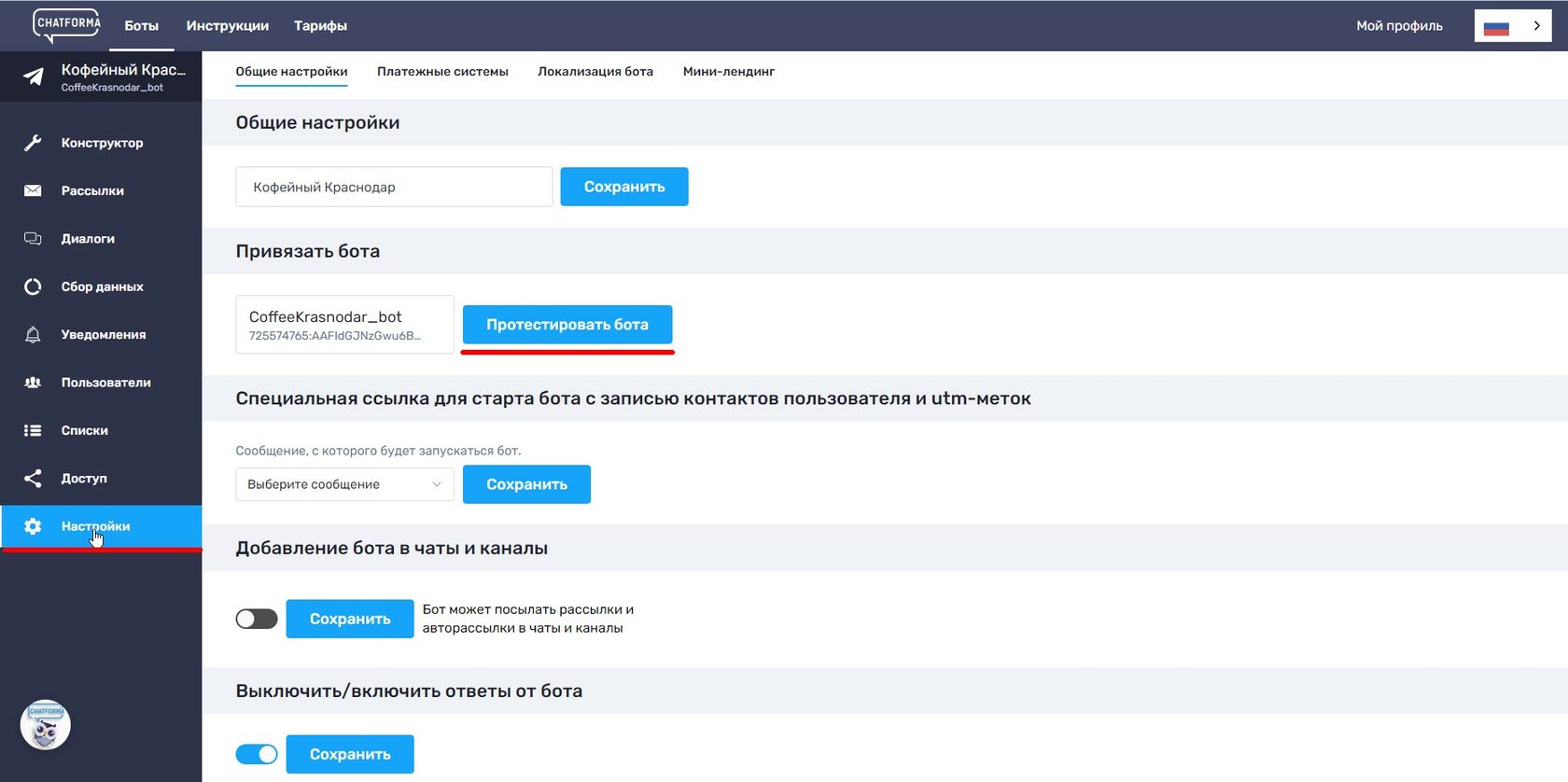1568x782 pixels.
Task: Click the Конструктор wrench icon
Action: pos(33,143)
